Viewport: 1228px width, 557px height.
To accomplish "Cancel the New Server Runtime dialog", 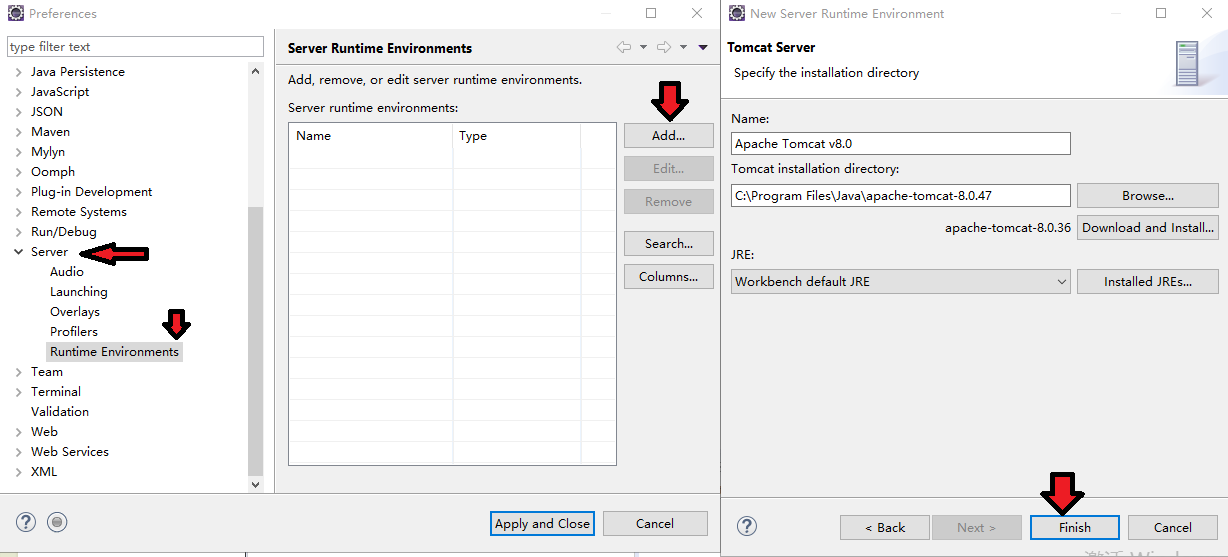I will click(1173, 527).
